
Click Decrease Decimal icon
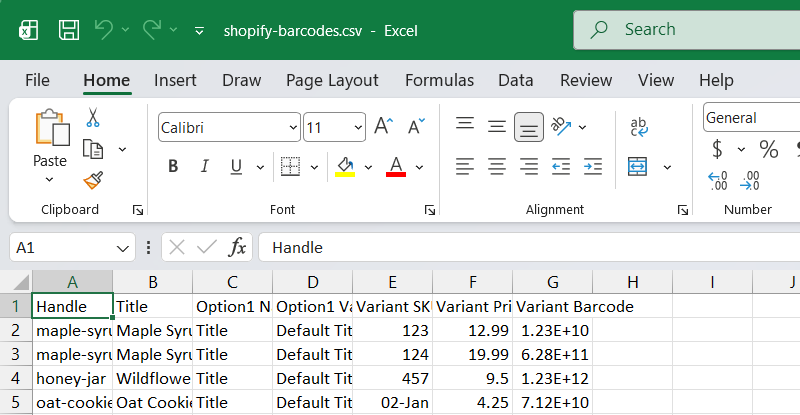coord(750,181)
